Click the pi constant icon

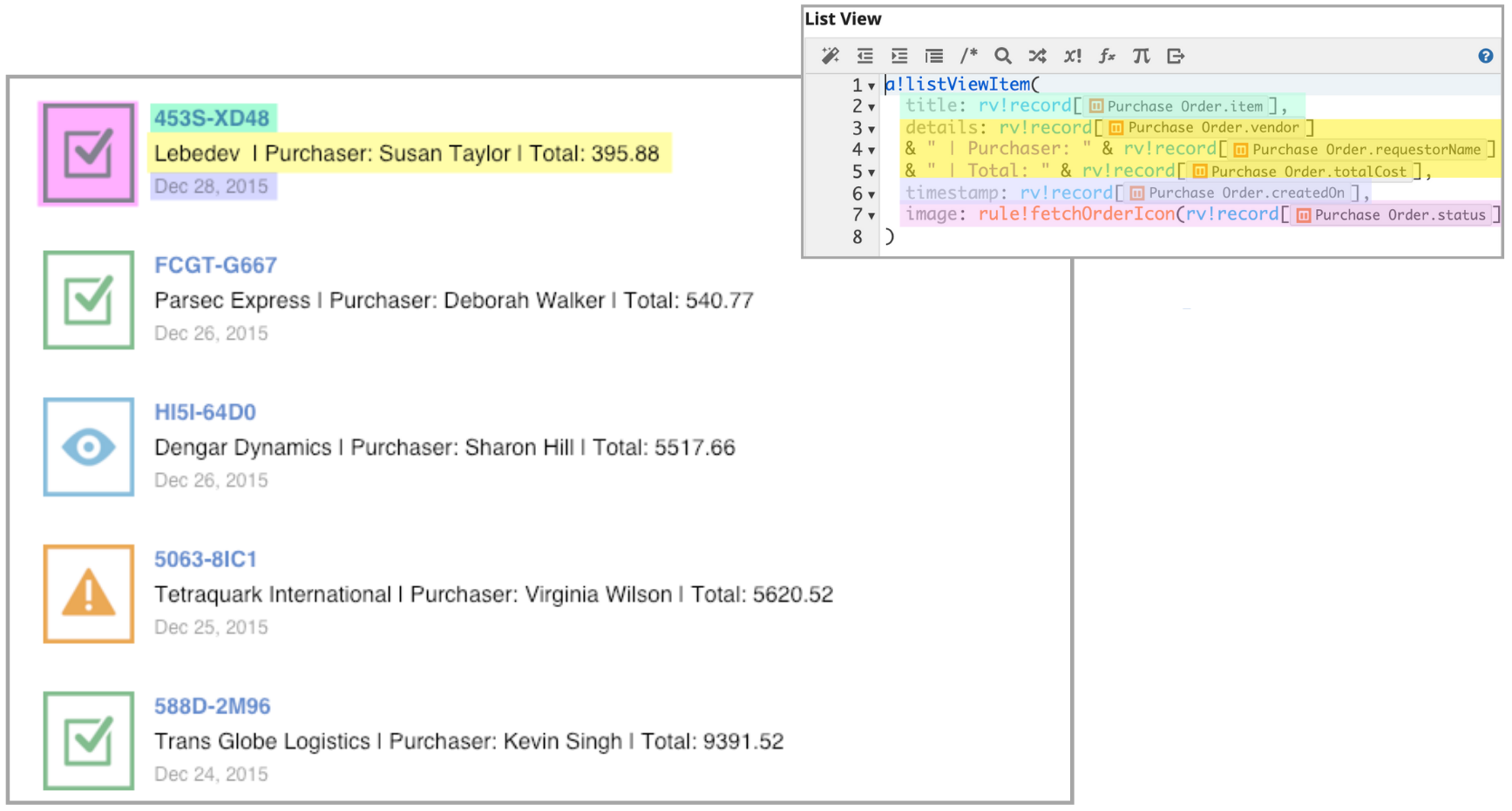pos(1141,56)
